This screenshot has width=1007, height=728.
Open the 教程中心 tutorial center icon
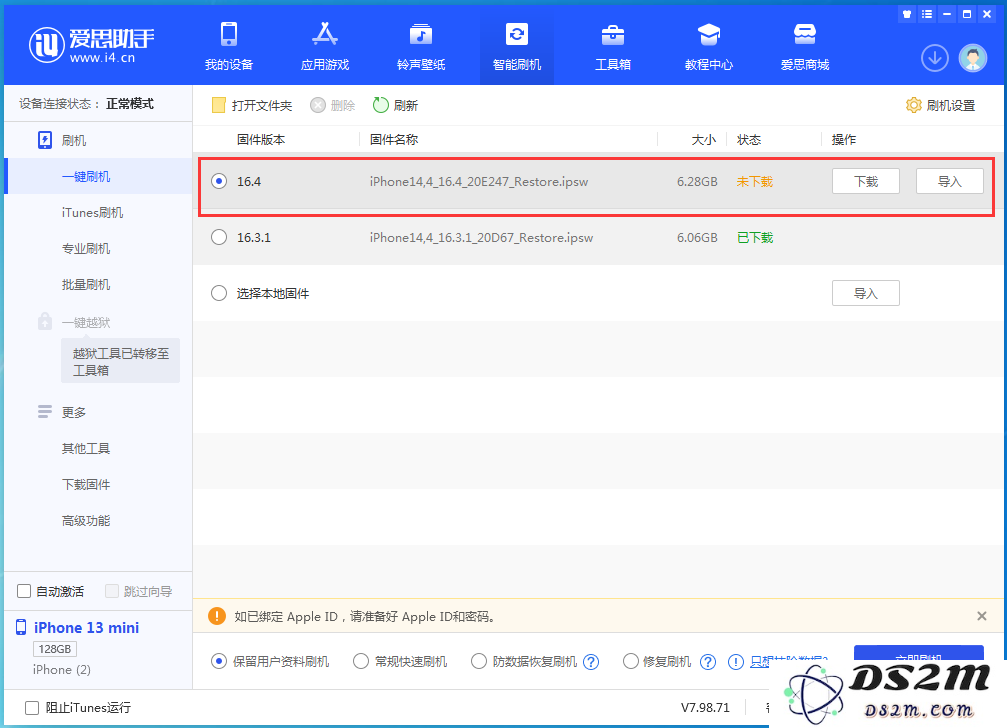click(708, 35)
